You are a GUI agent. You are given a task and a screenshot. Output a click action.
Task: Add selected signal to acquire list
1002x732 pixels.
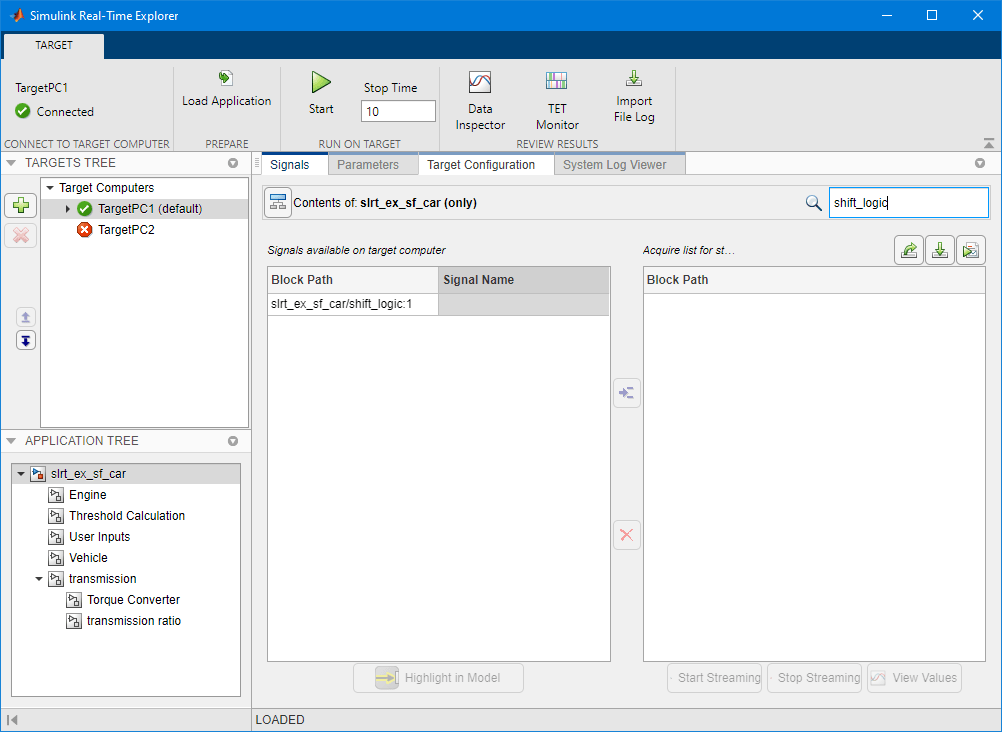point(627,393)
